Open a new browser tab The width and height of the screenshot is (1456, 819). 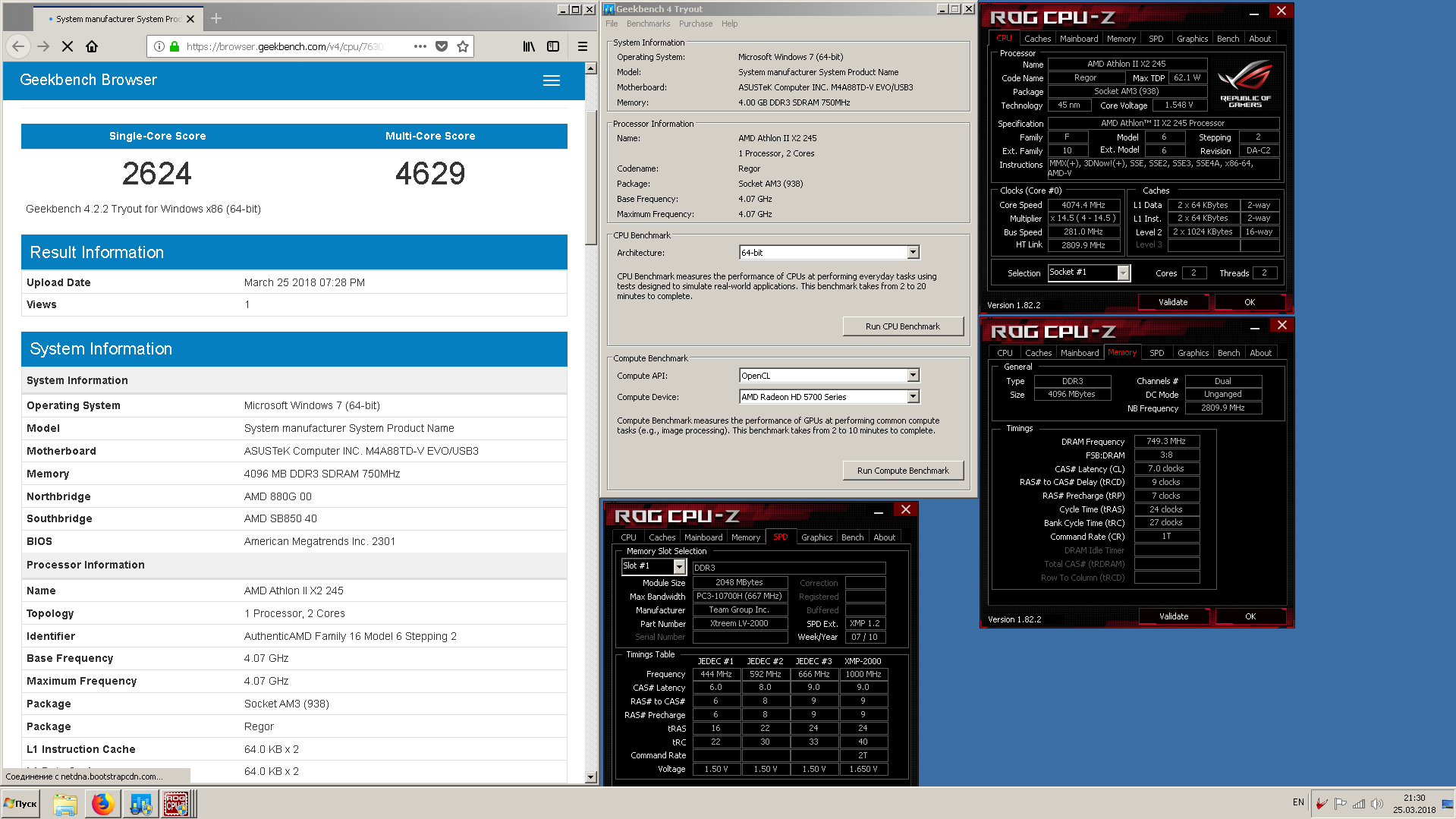pos(216,18)
